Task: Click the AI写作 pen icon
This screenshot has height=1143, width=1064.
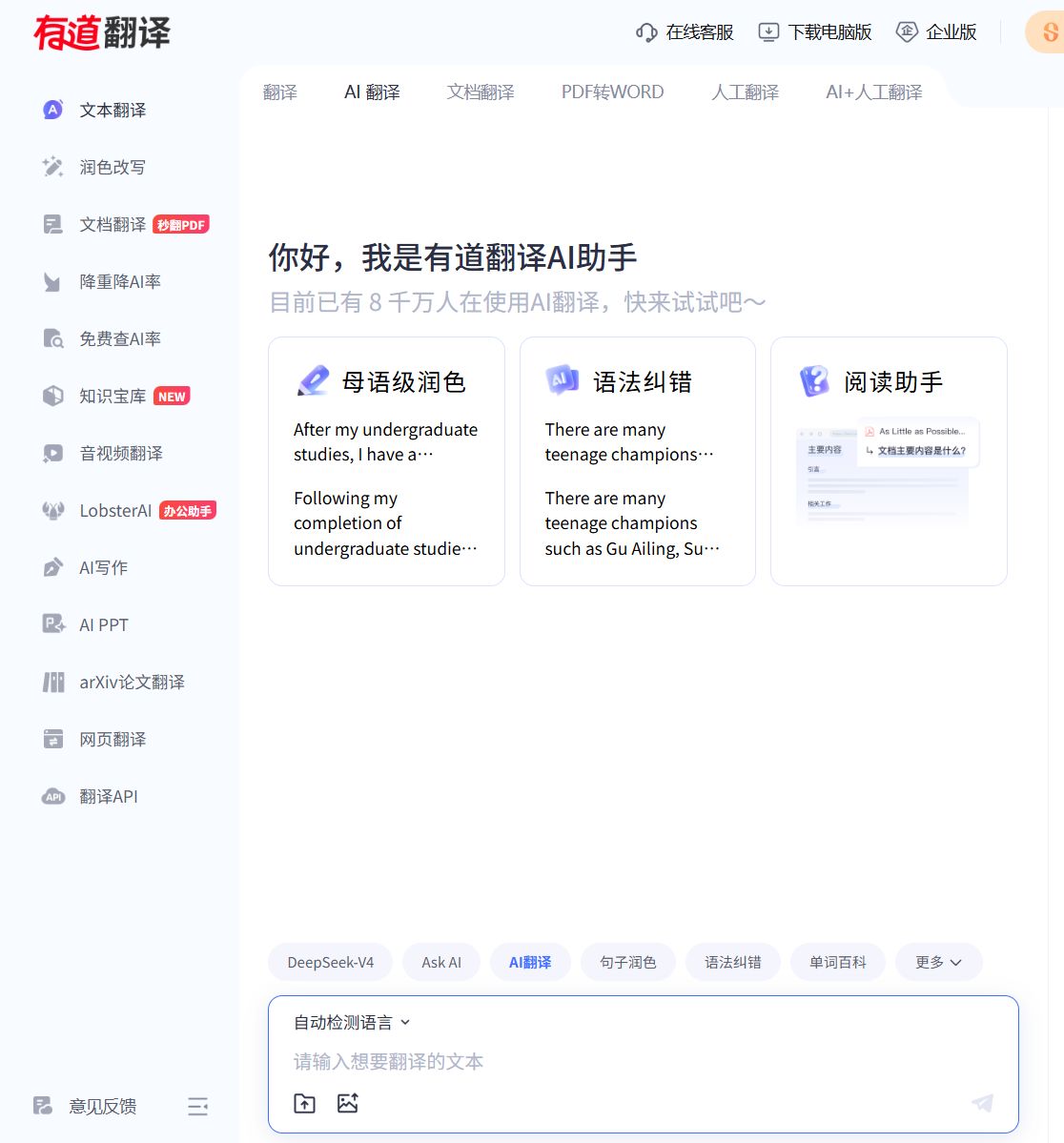Action: pyautogui.click(x=52, y=568)
